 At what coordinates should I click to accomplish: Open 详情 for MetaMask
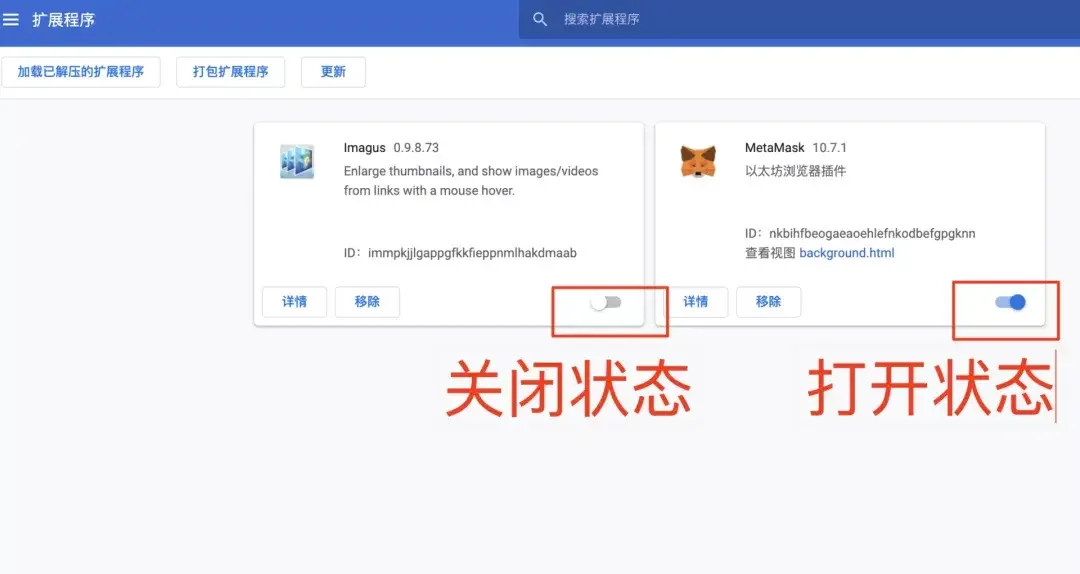[x=696, y=302]
